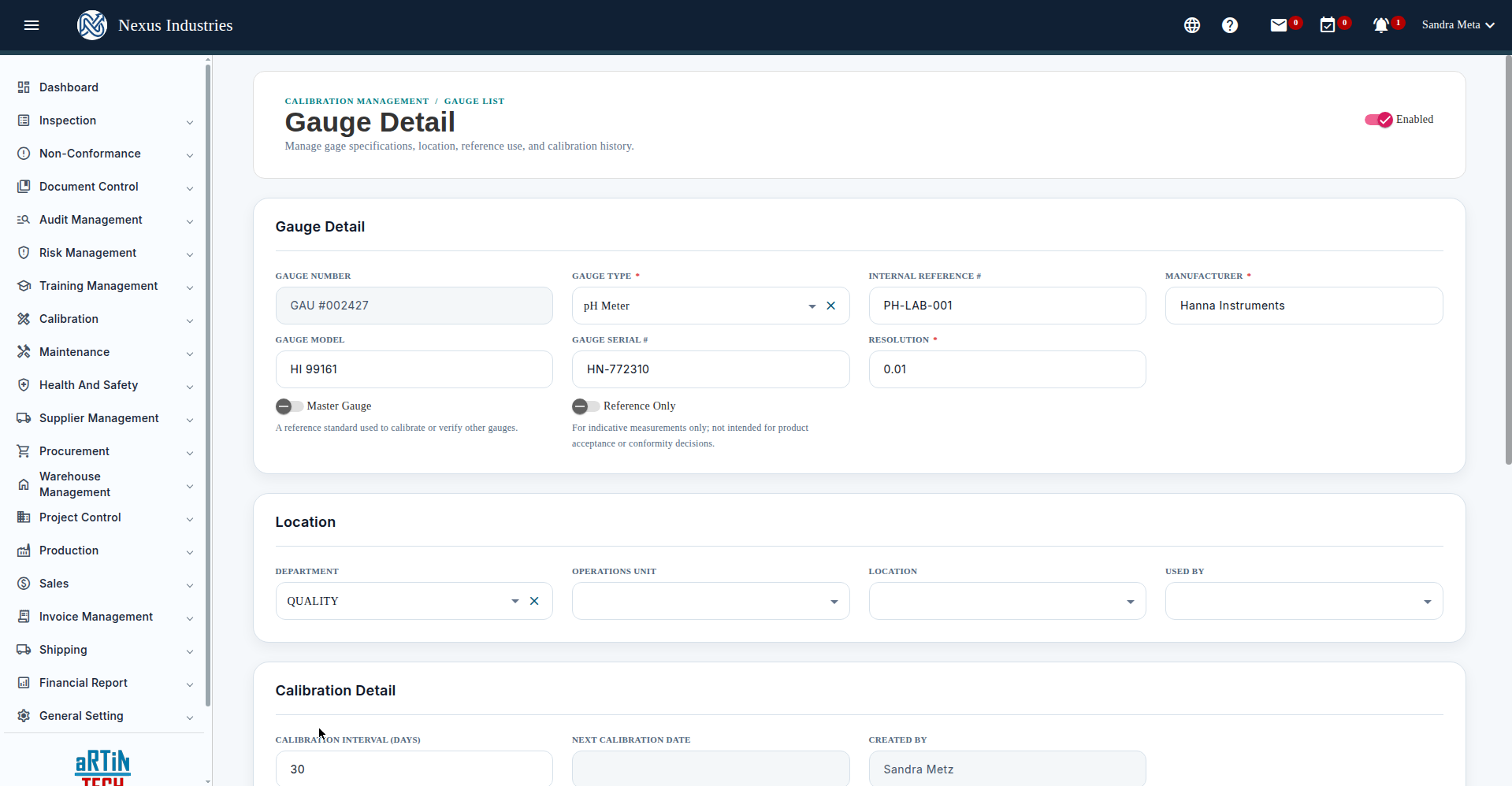Click the Calibration Interval days field

coord(414,769)
